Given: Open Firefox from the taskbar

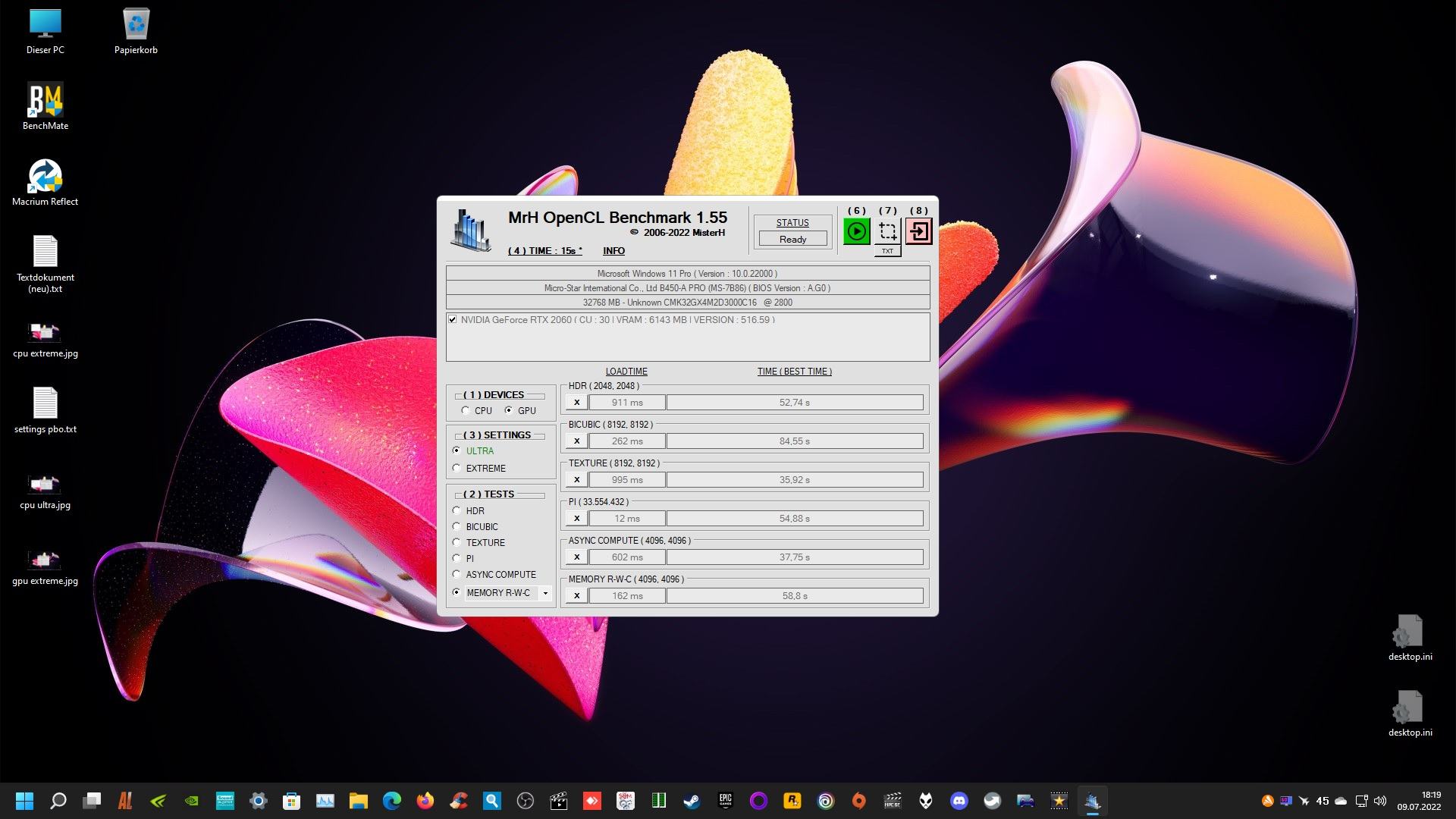Looking at the screenshot, I should (425, 801).
